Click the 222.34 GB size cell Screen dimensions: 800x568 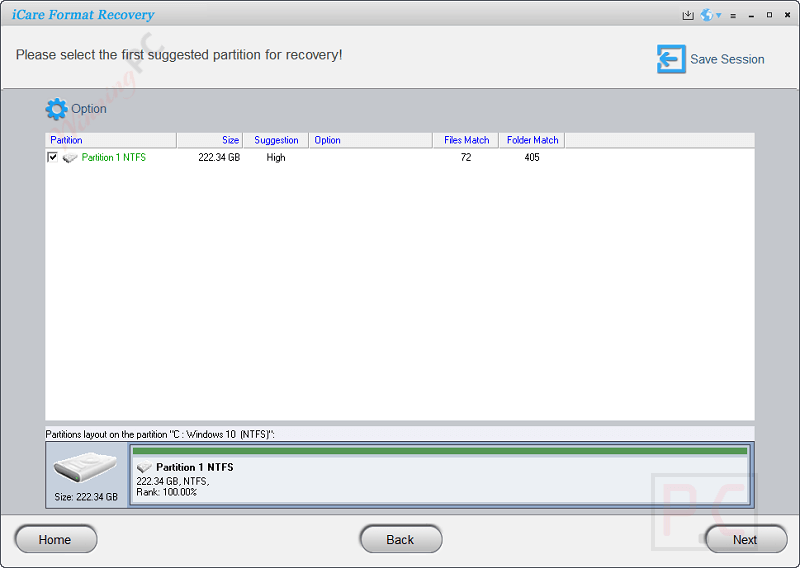[x=219, y=157]
